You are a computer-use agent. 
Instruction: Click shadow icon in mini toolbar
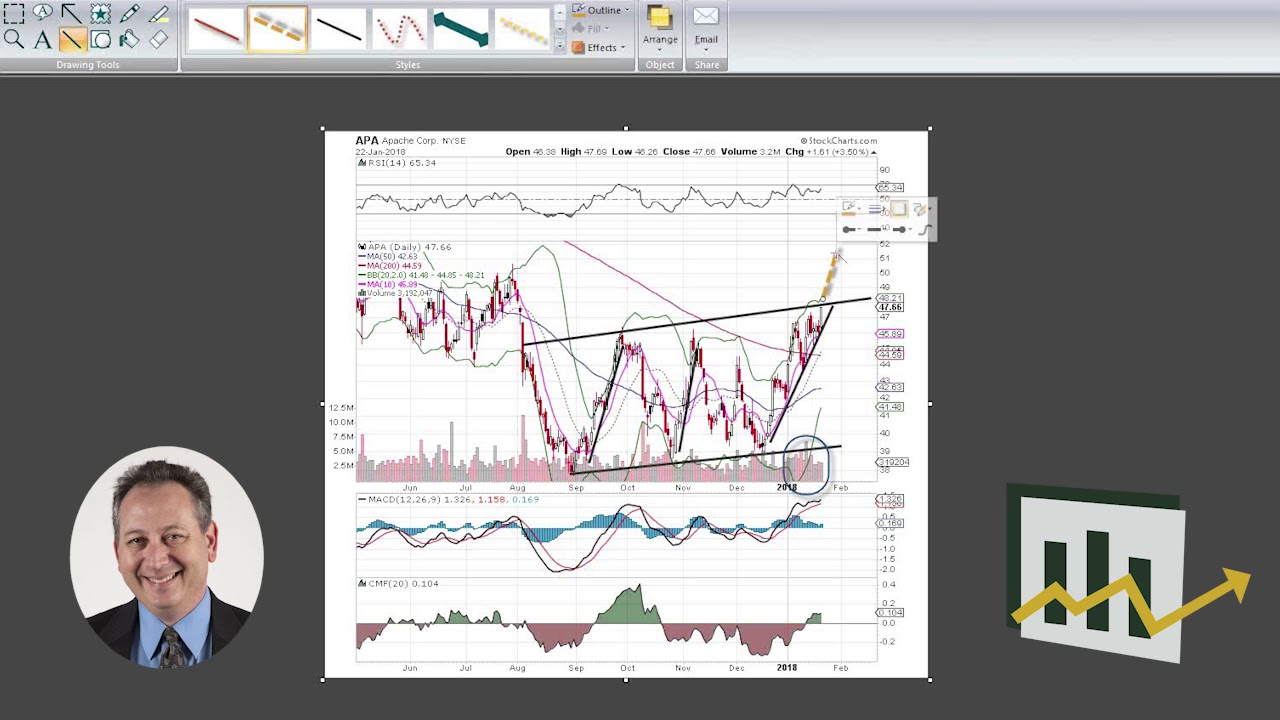click(x=899, y=209)
